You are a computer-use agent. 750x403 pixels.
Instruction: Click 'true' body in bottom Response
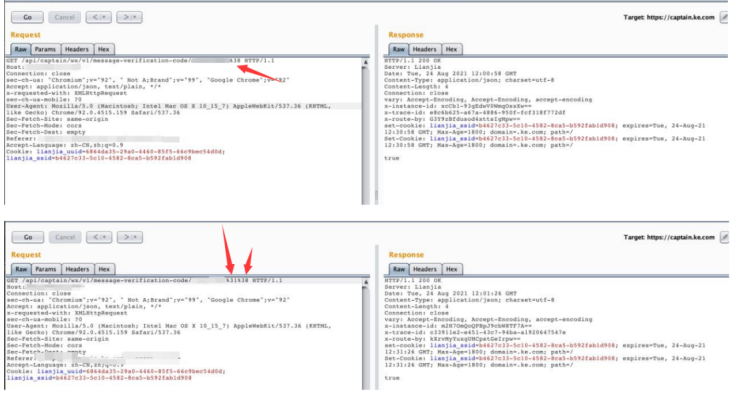[x=392, y=378]
